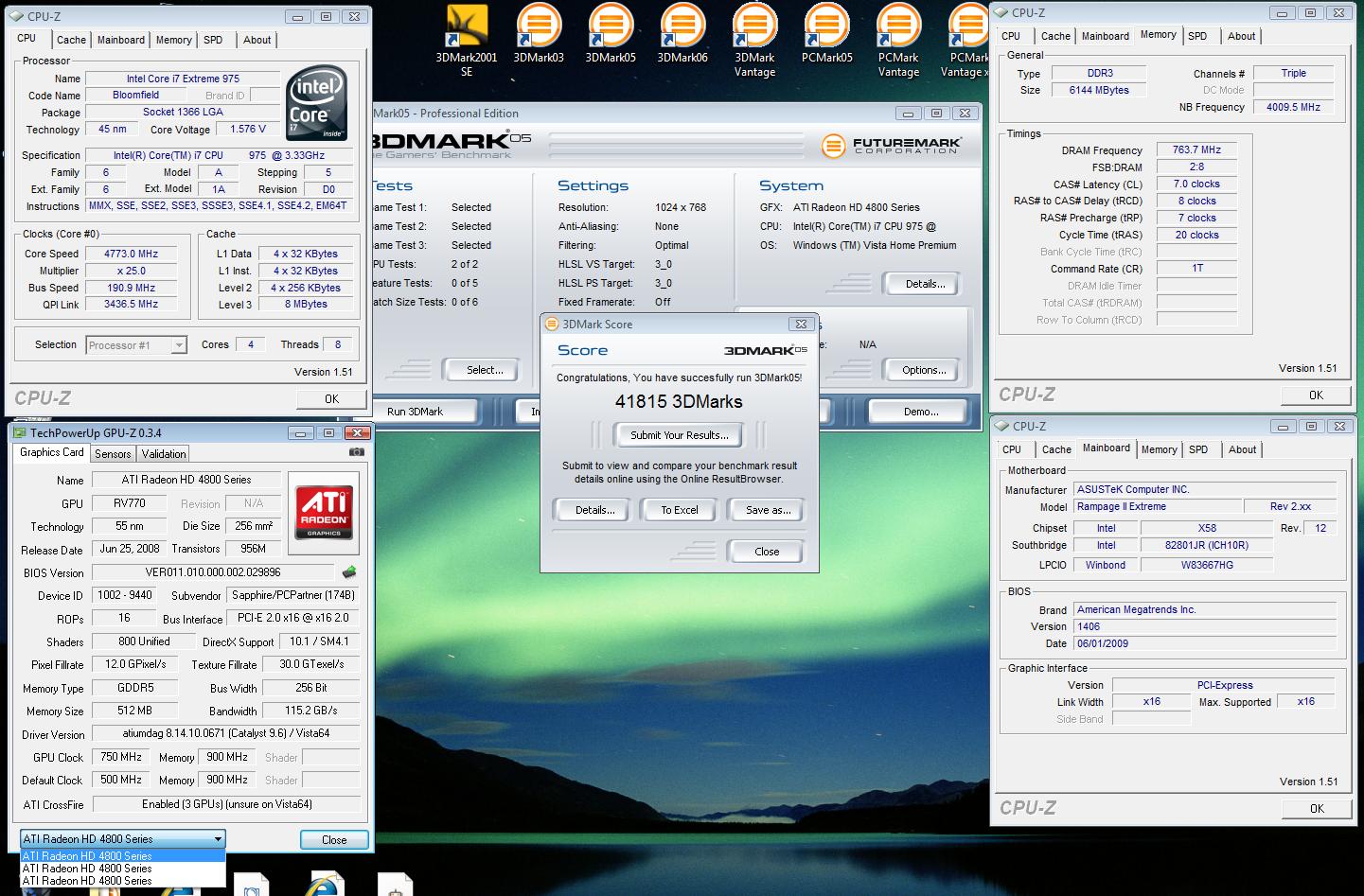Select second ATI Radeon HD 4800 list entry

click(123, 869)
